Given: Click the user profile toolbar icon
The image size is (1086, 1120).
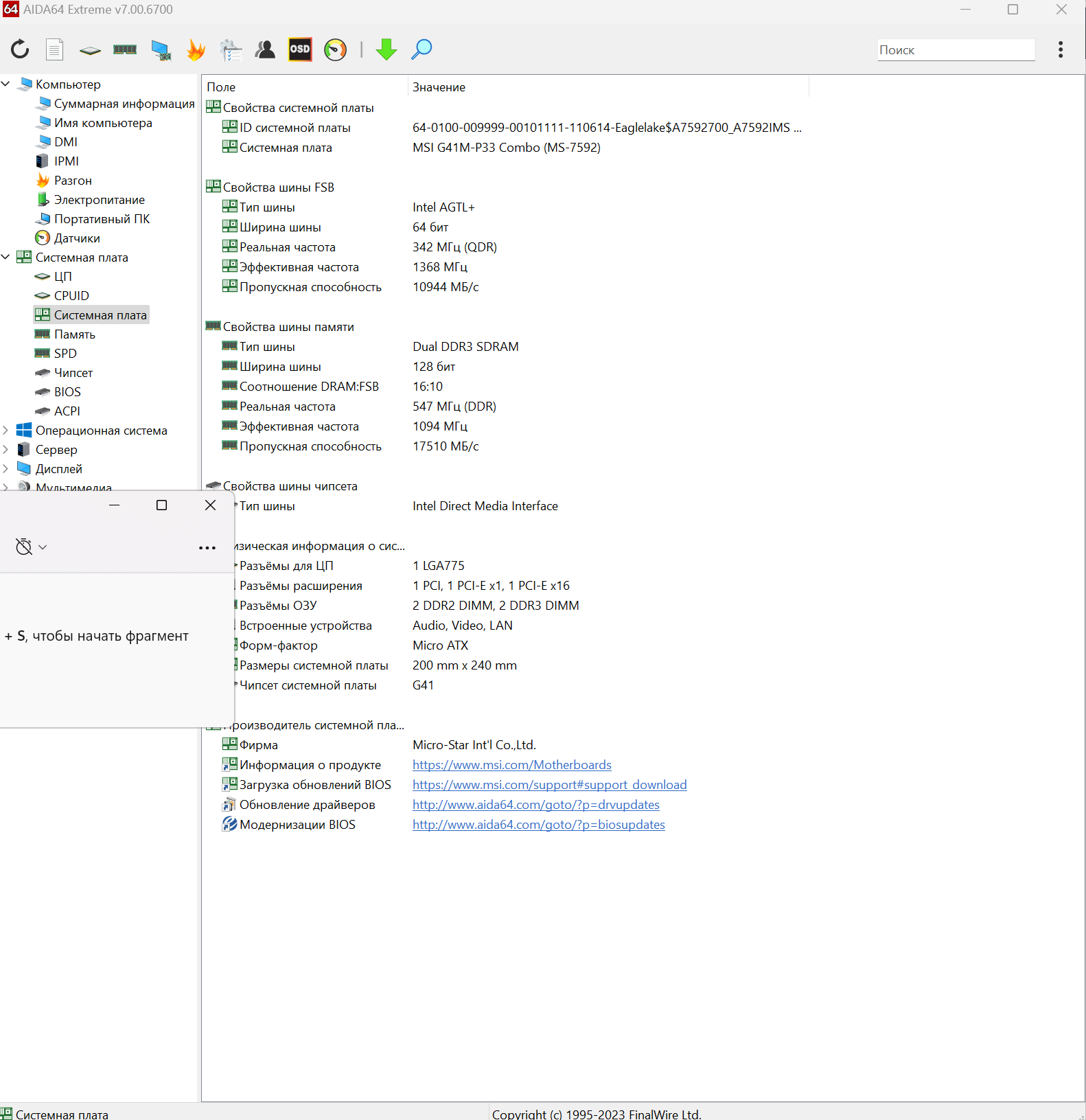Looking at the screenshot, I should (x=265, y=49).
